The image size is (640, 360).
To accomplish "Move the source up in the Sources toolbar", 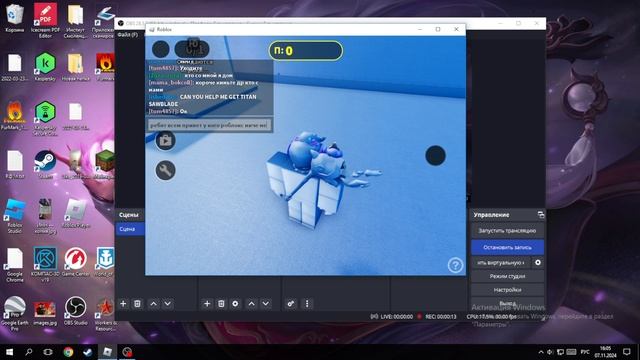I will point(251,304).
